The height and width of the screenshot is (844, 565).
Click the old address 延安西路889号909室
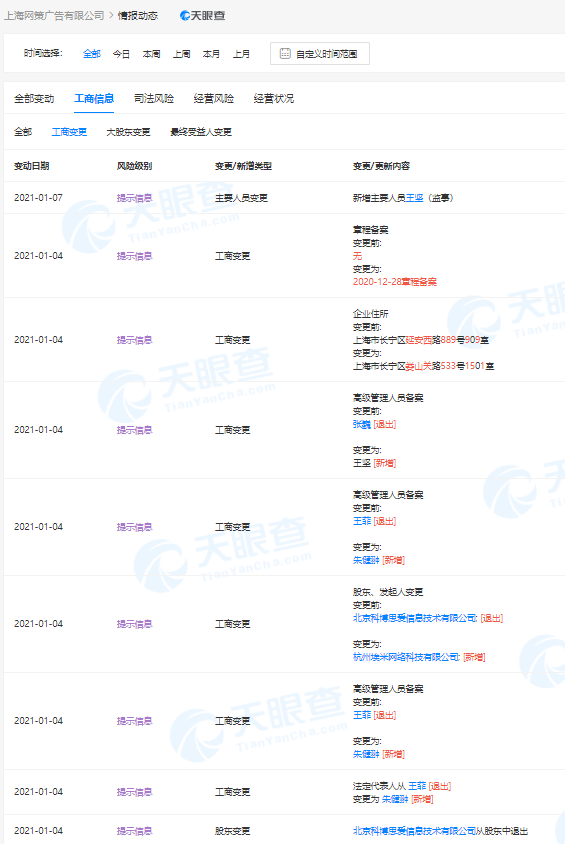click(x=447, y=340)
